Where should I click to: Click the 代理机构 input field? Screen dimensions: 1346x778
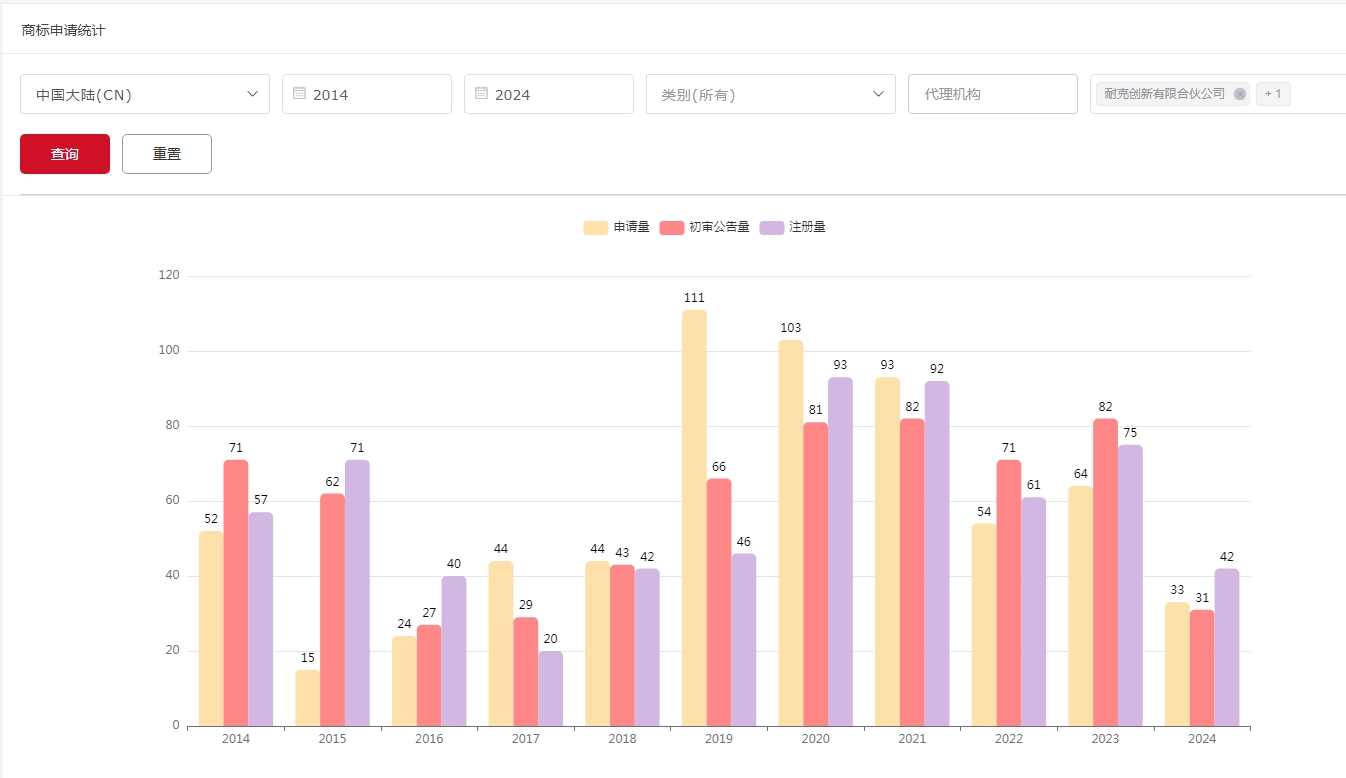(x=992, y=94)
